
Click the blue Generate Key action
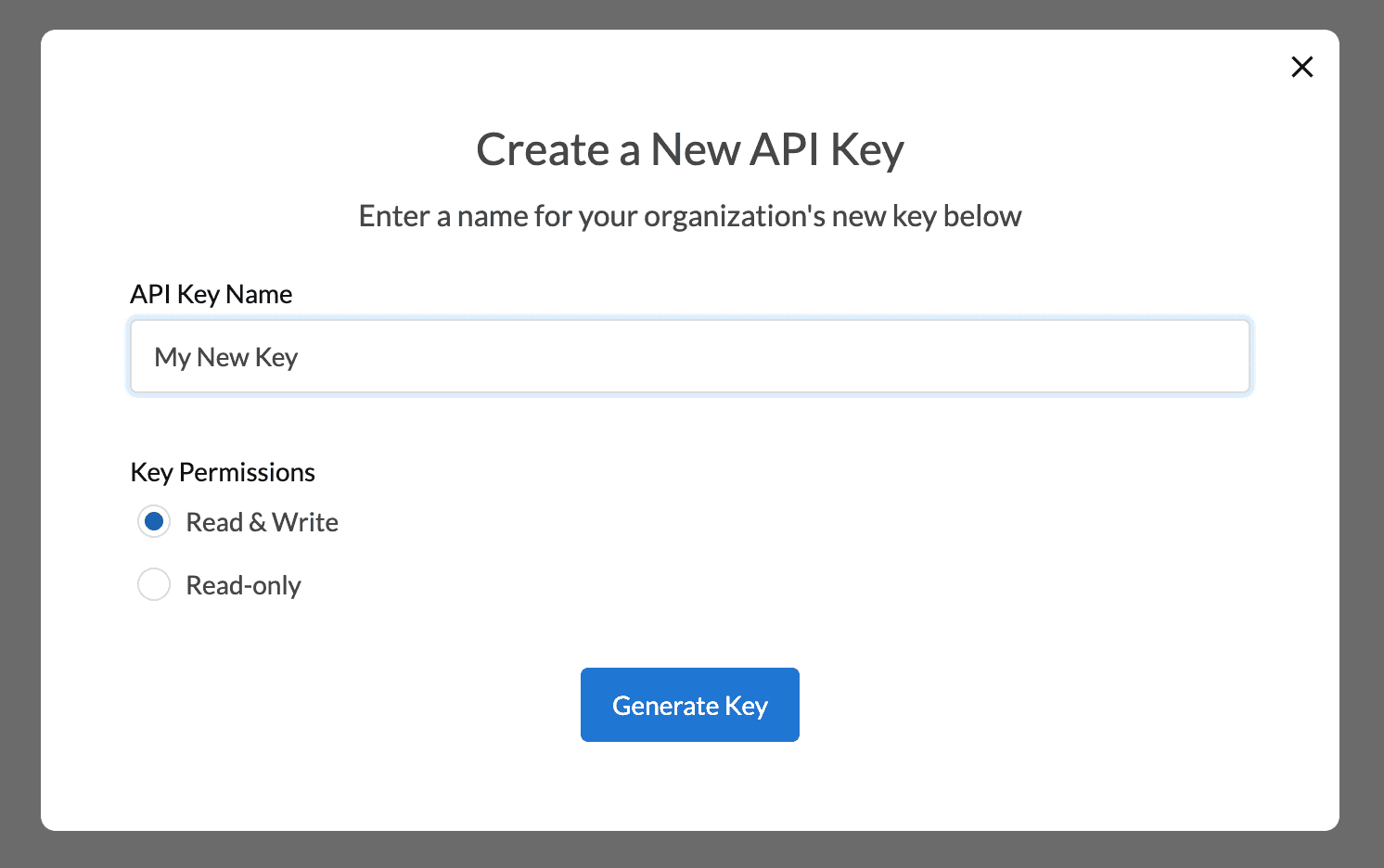[689, 705]
